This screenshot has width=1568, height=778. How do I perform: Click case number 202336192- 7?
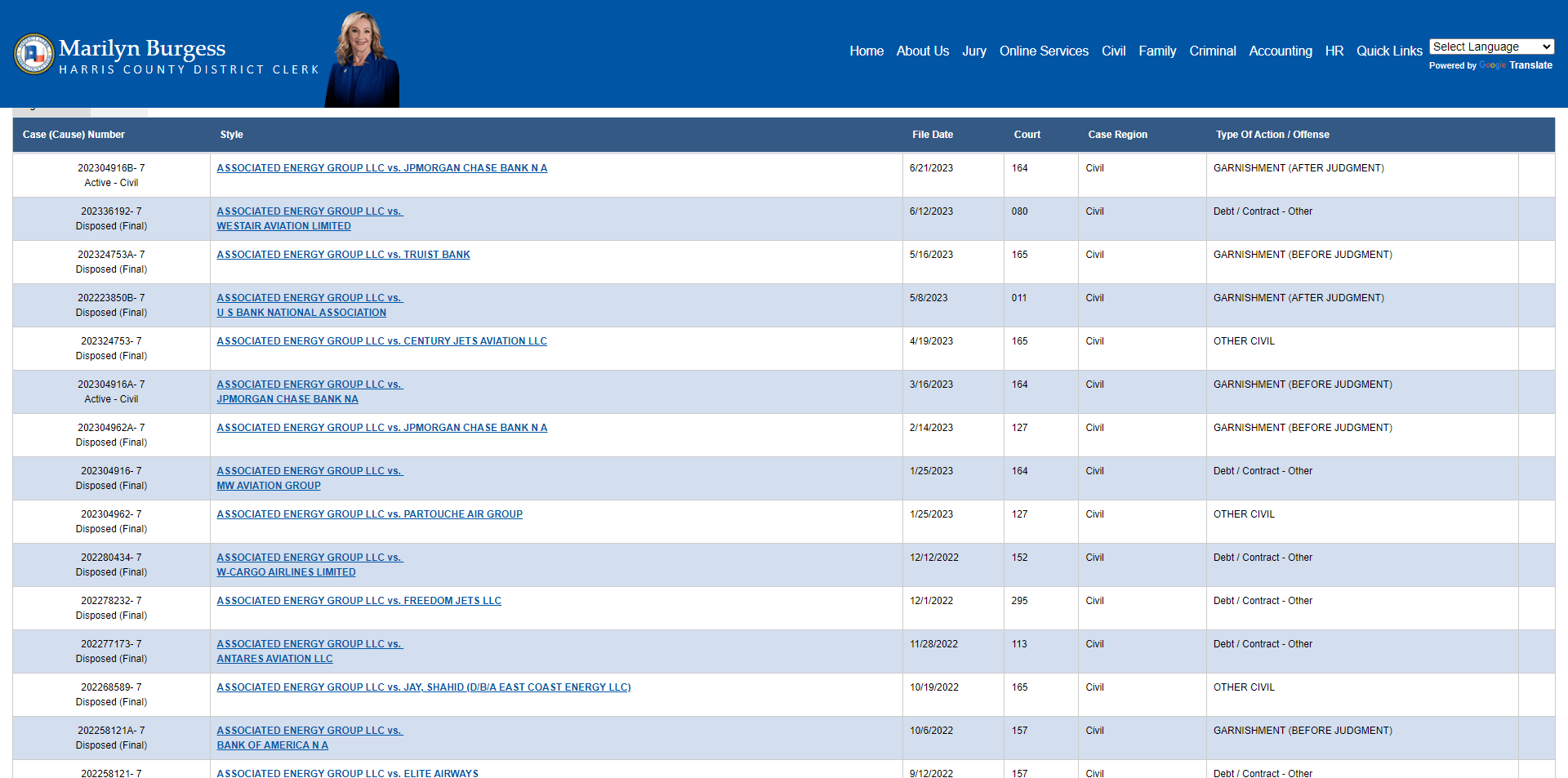[111, 211]
